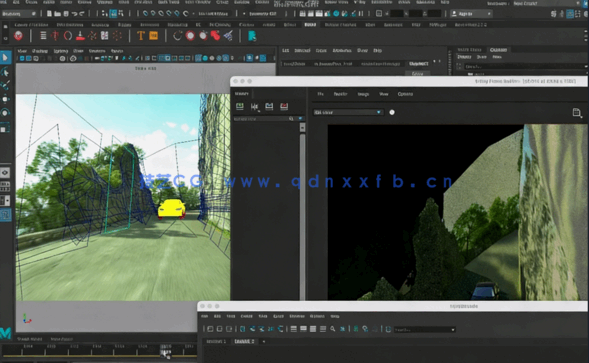Open filter dropdown beside Render View search

tap(300, 119)
